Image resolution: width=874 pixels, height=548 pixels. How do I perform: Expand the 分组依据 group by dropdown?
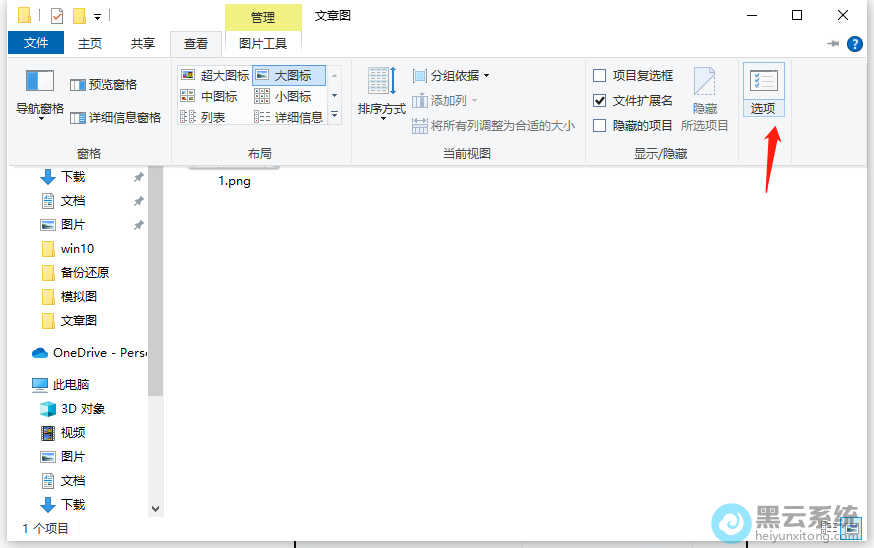[452, 76]
